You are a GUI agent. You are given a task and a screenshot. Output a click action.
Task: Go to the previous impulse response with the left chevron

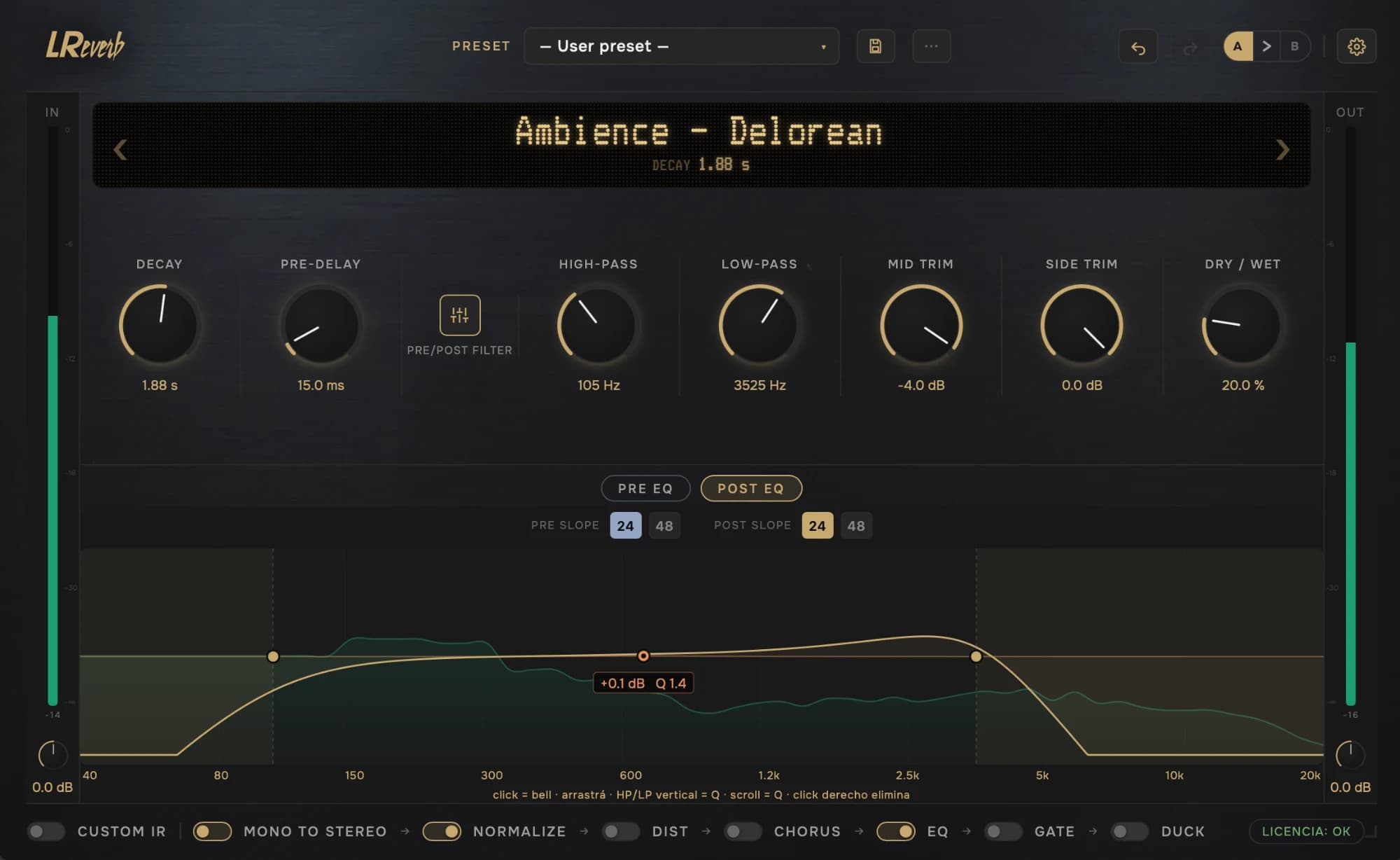[120, 149]
